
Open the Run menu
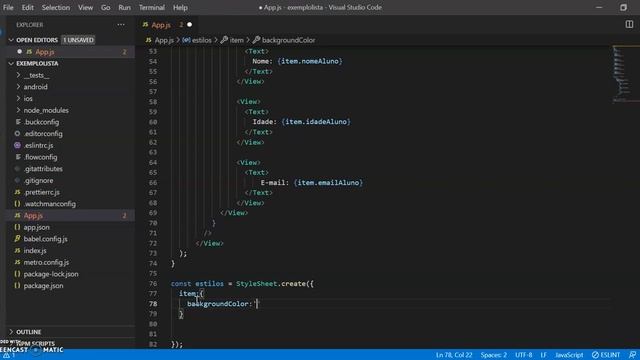(124, 7)
